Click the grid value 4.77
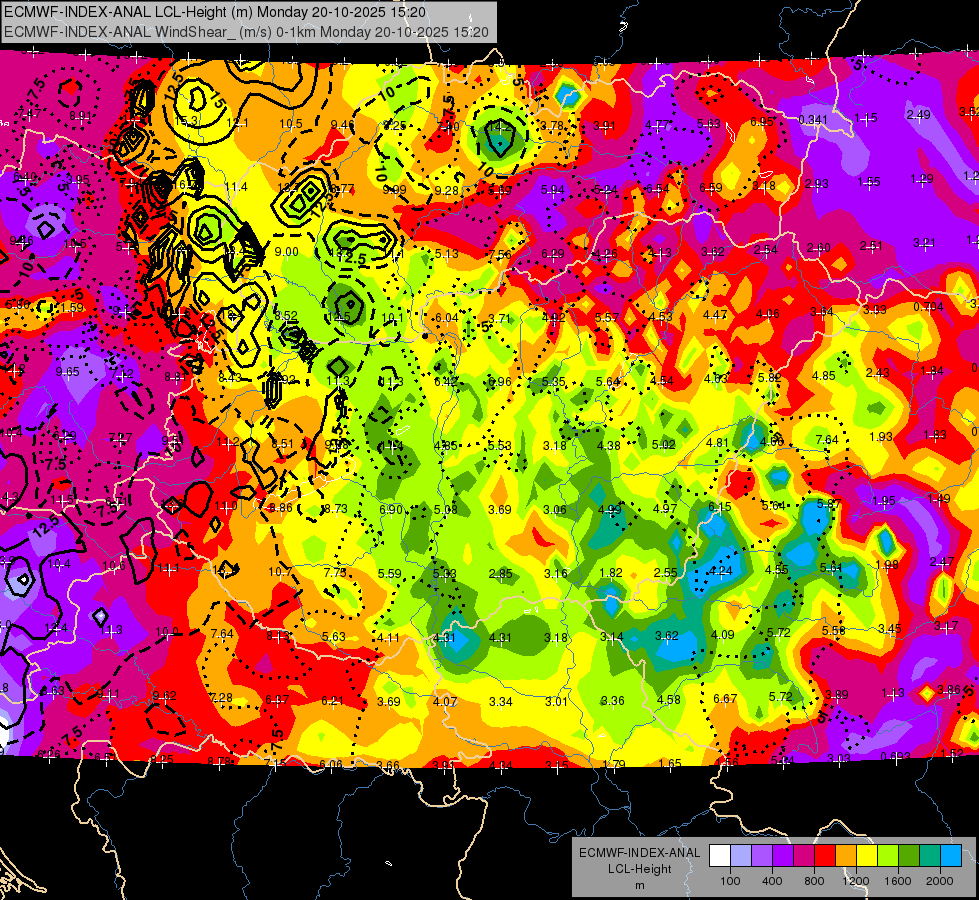979x900 pixels. 658,124
